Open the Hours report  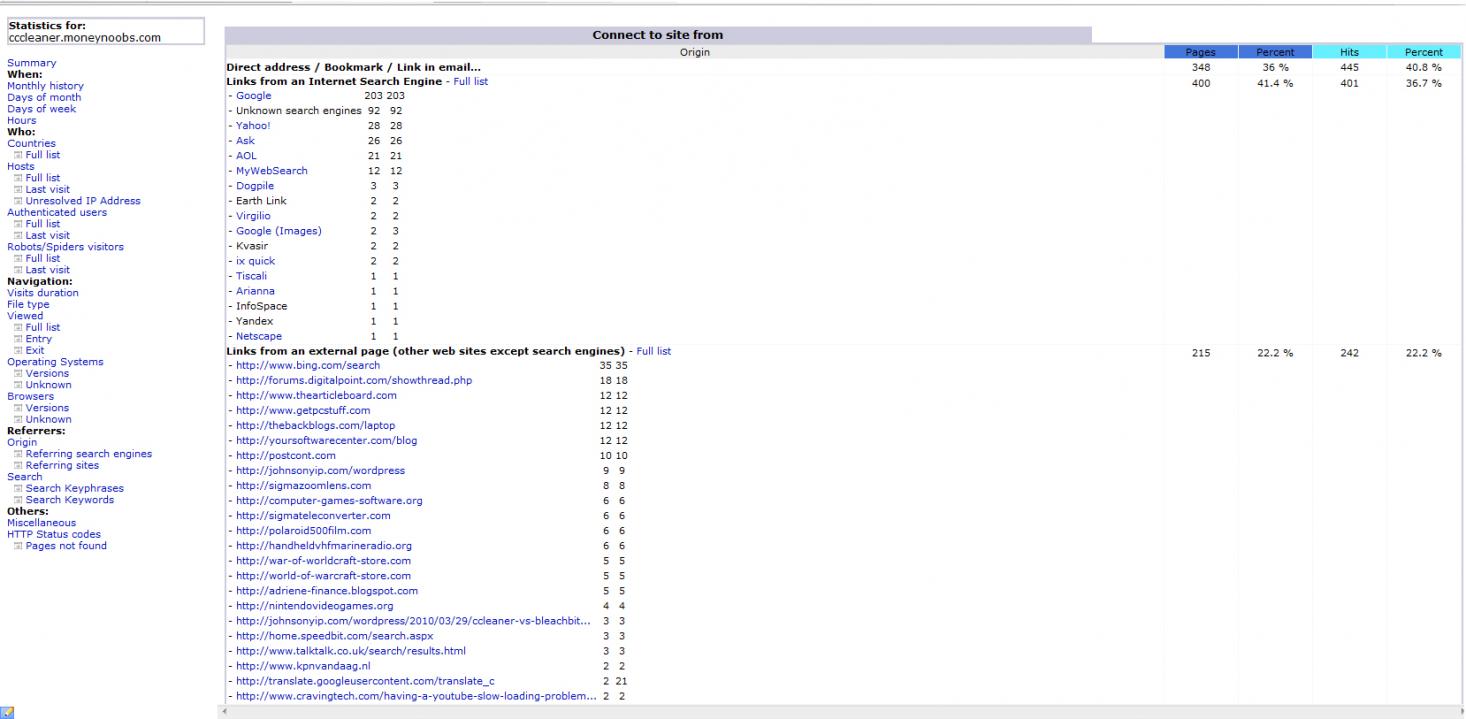tap(21, 120)
